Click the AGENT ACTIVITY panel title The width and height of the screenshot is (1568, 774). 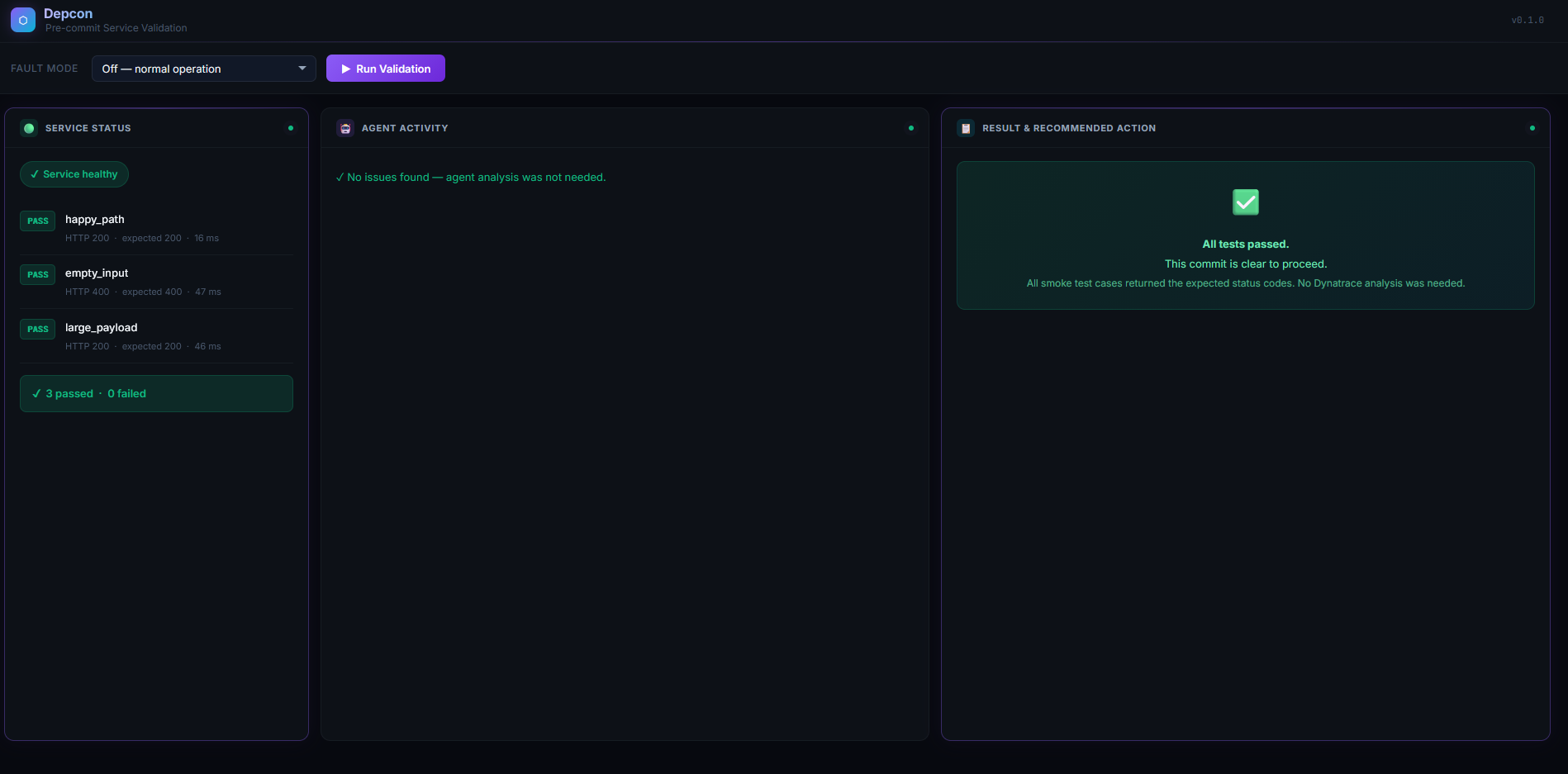click(405, 128)
